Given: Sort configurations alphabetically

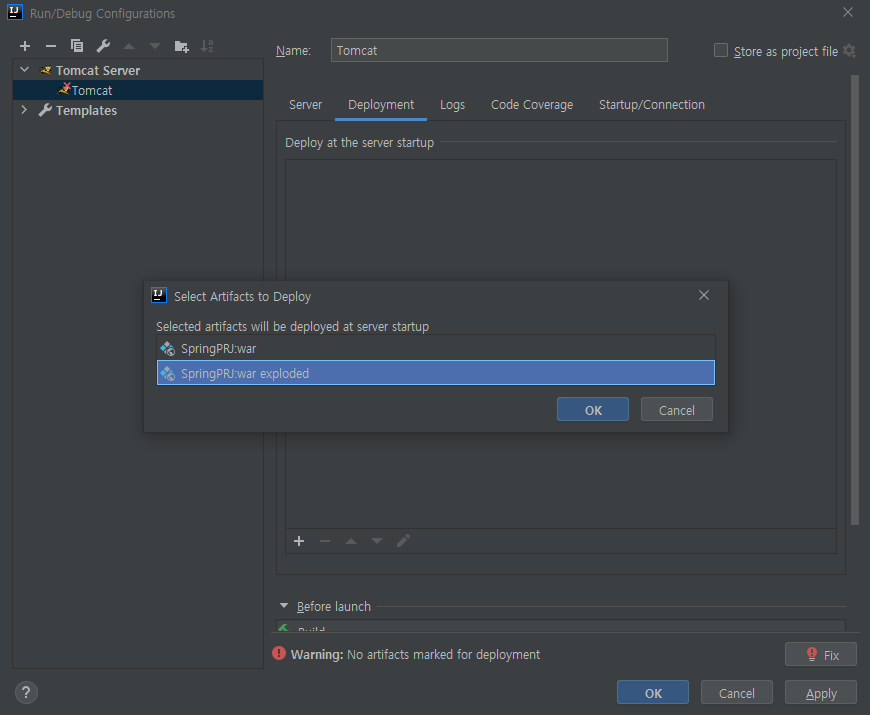Looking at the screenshot, I should 207,46.
